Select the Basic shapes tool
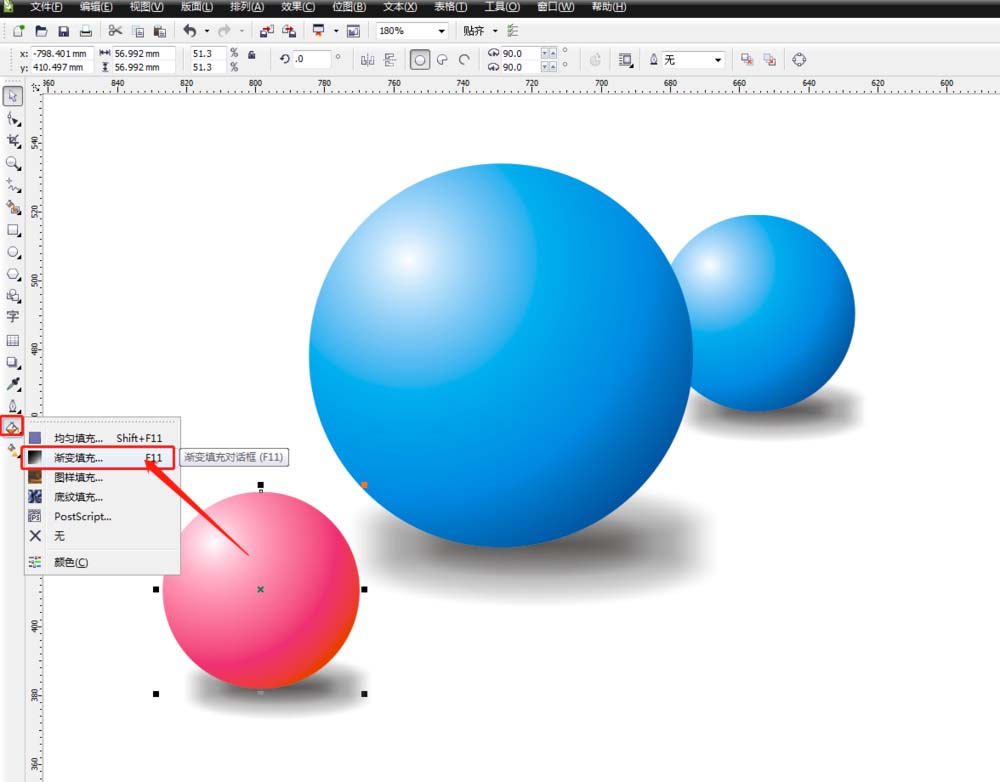1000x782 pixels. 13,296
